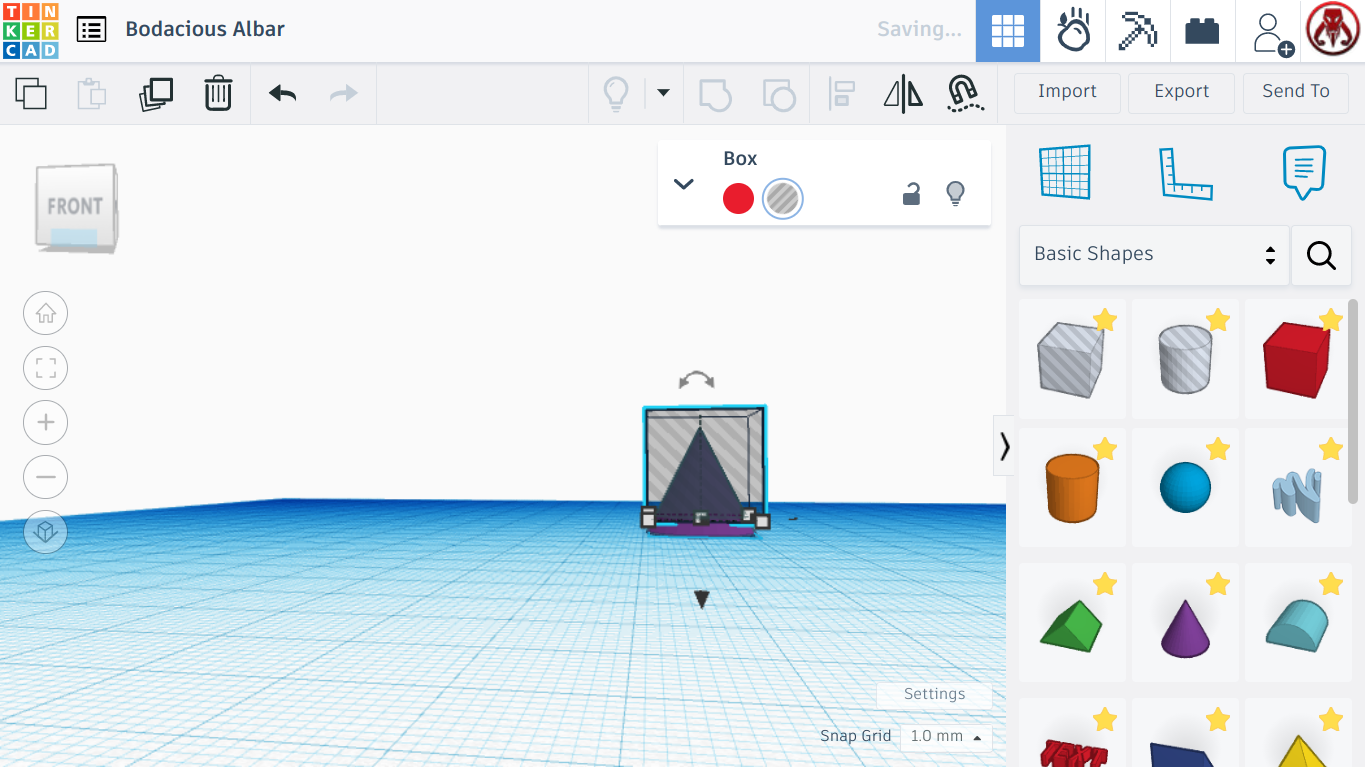Select the purple Cone shape
The width and height of the screenshot is (1365, 767).
click(x=1185, y=622)
